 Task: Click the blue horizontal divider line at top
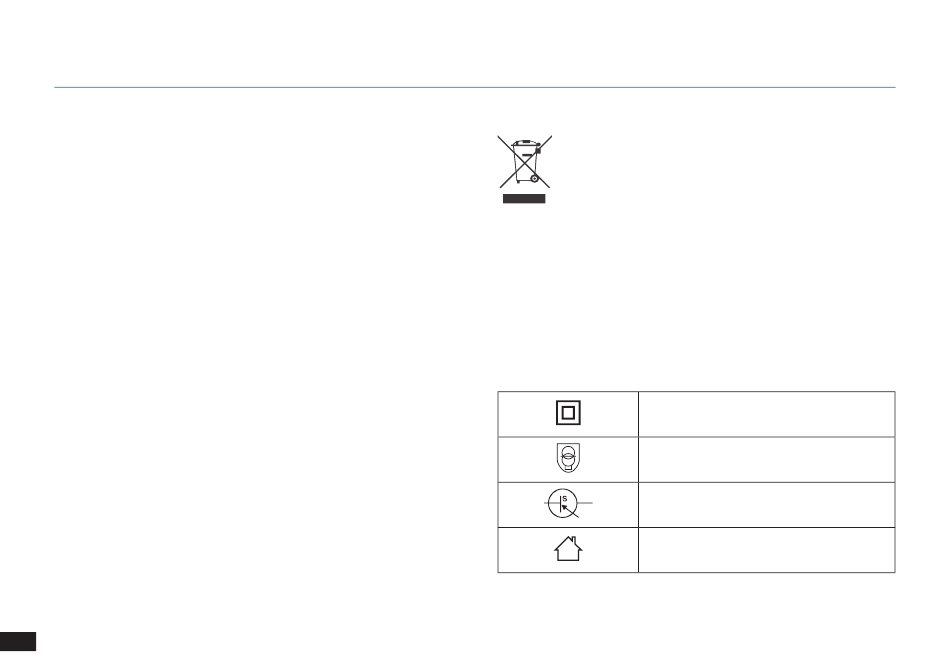point(475,87)
